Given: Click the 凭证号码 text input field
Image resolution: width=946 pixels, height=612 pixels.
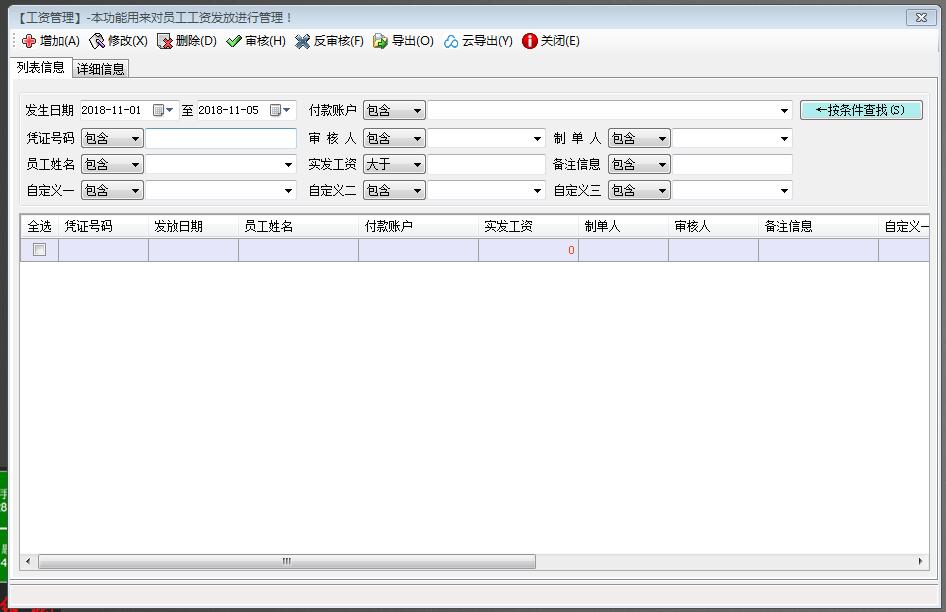Looking at the screenshot, I should tap(221, 139).
